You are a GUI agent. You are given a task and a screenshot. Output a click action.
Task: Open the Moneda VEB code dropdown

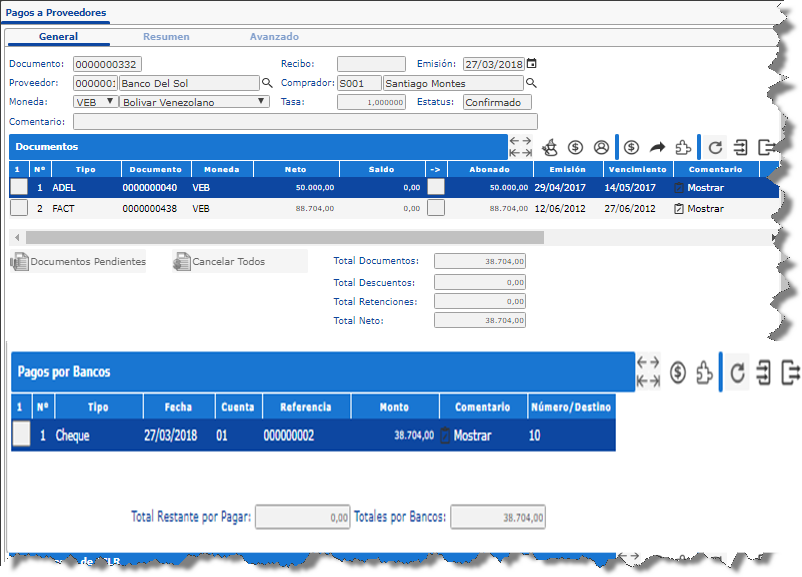pos(95,101)
